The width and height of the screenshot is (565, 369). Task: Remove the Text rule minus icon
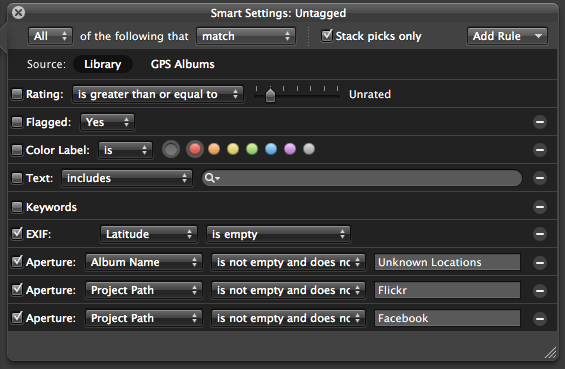point(539,178)
